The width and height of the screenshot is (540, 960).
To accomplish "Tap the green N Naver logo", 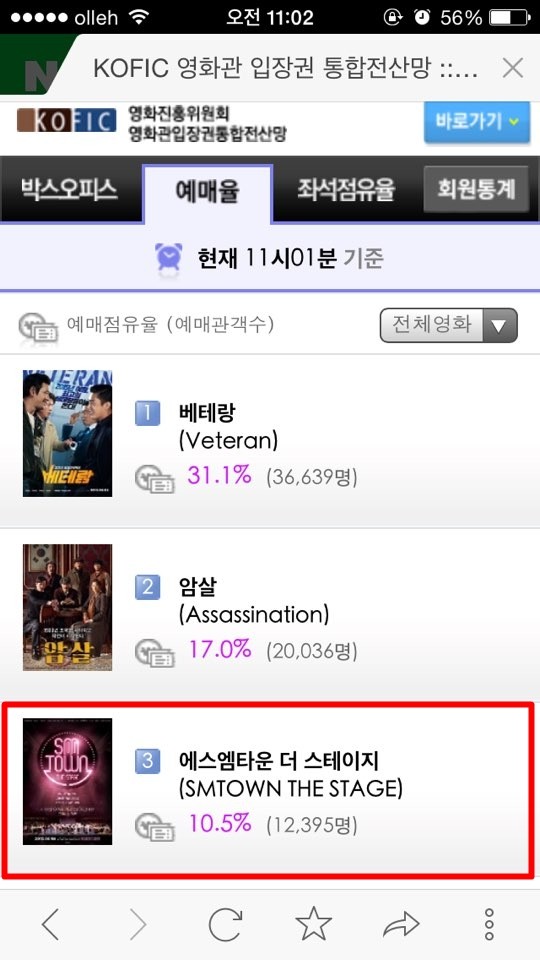I will pos(37,66).
